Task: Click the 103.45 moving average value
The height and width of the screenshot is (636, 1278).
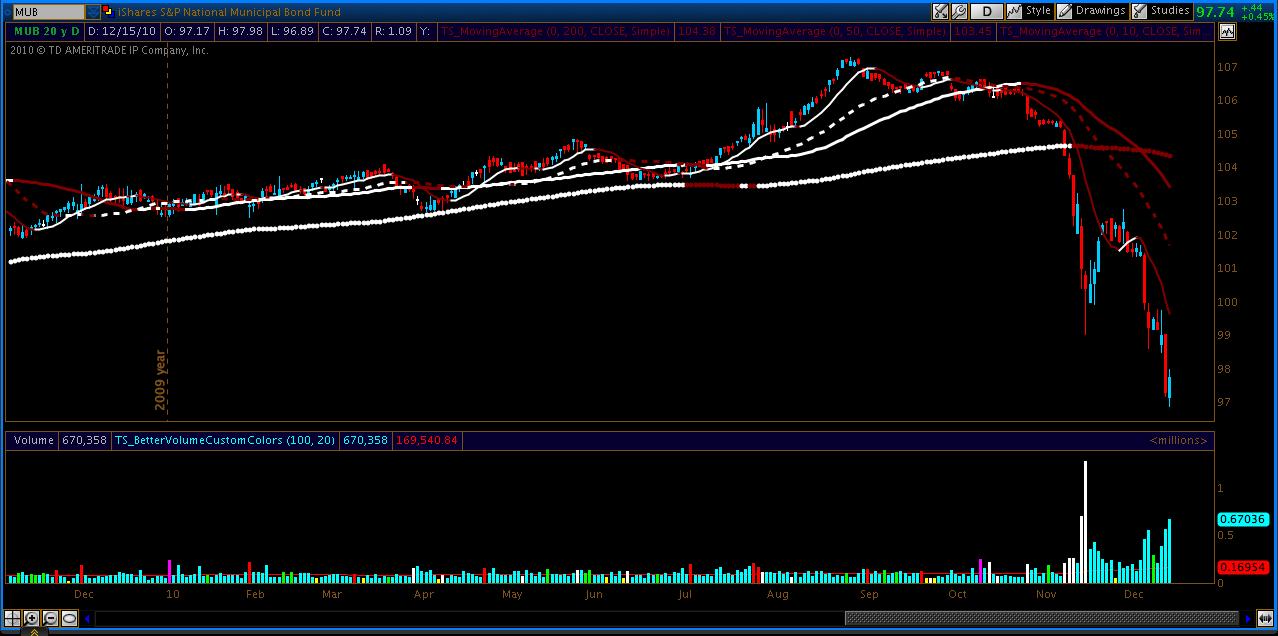Action: pos(971,31)
